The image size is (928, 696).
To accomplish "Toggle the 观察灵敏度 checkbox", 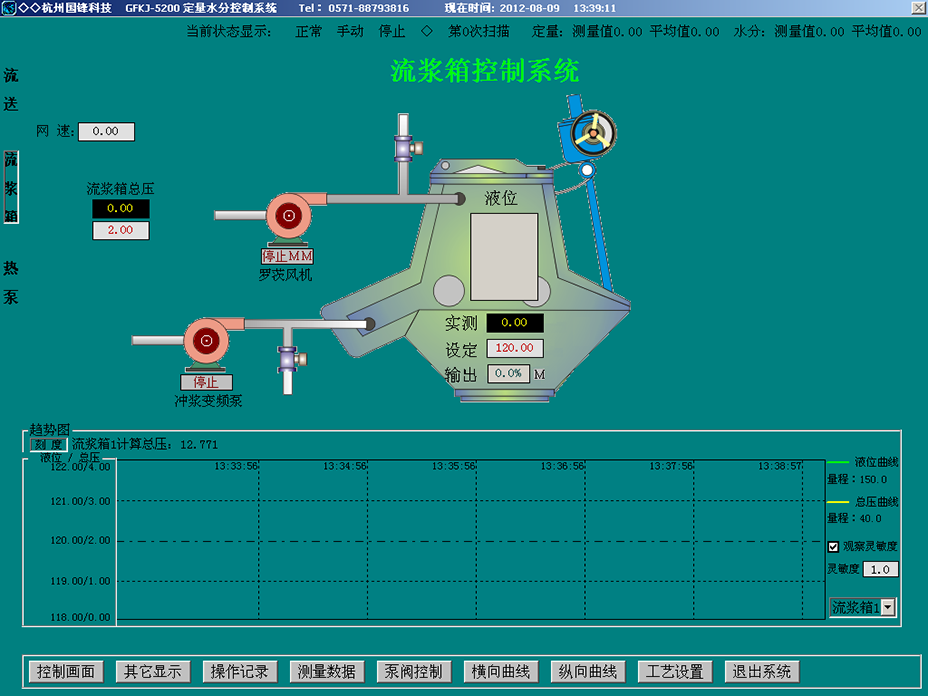I will pyautogui.click(x=833, y=547).
